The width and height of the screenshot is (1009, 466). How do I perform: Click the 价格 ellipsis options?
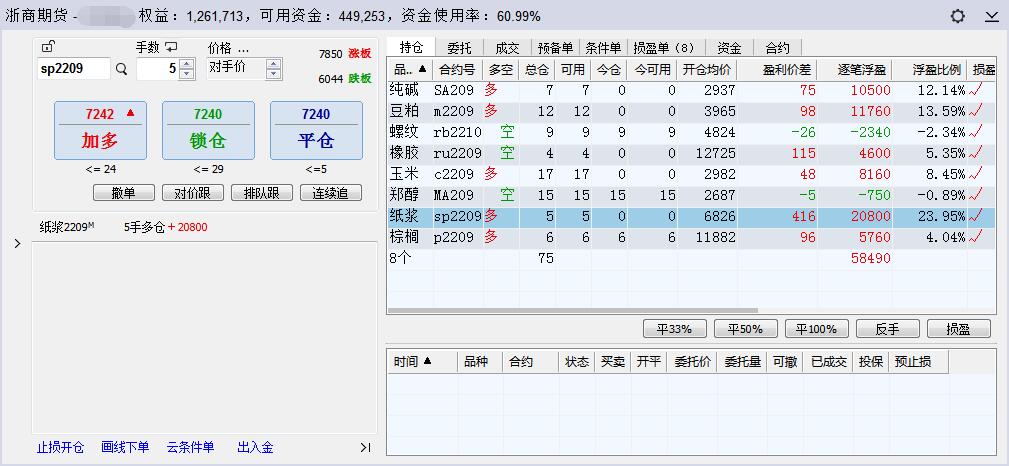tap(242, 48)
